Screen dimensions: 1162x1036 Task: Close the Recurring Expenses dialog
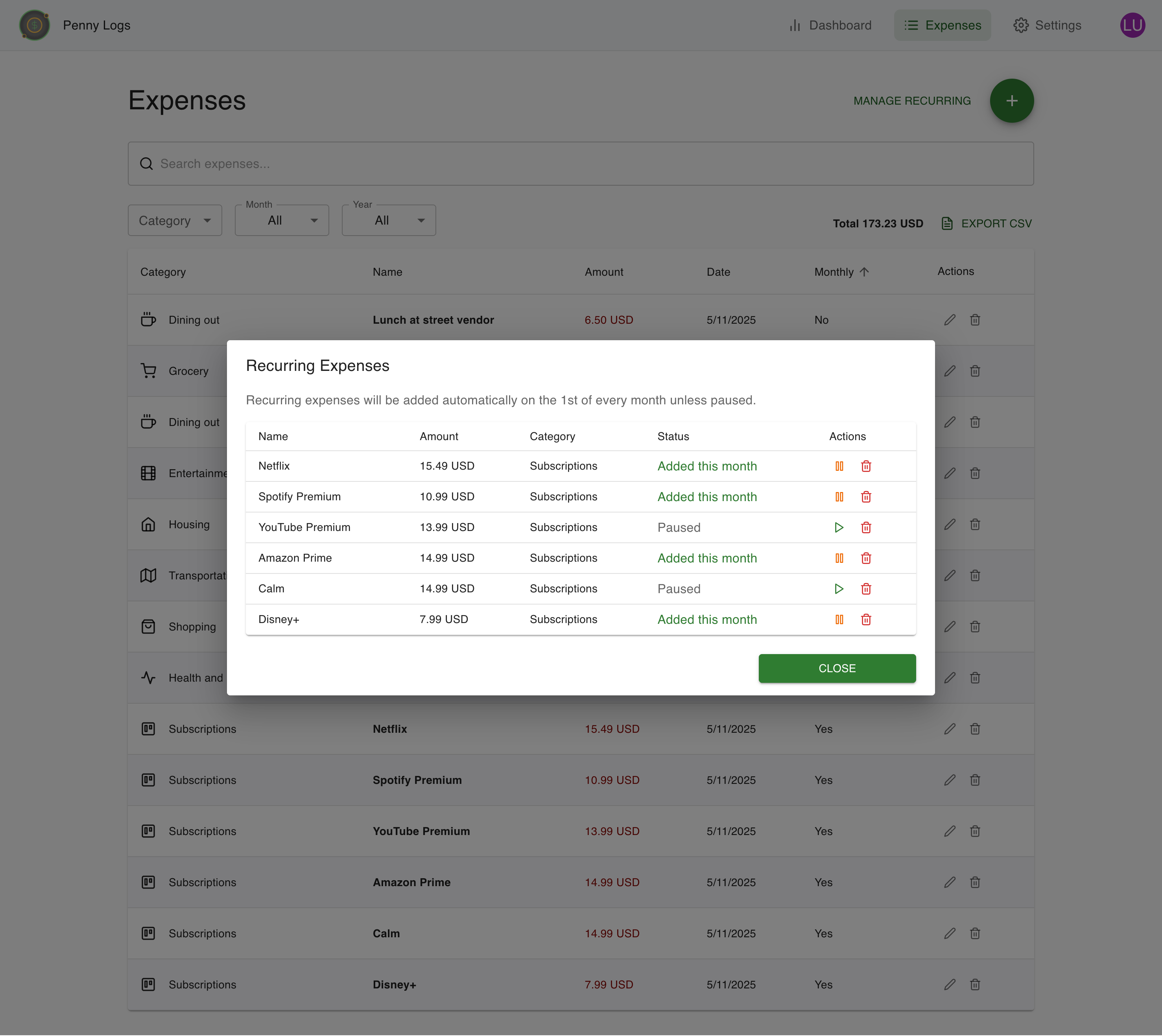[837, 668]
